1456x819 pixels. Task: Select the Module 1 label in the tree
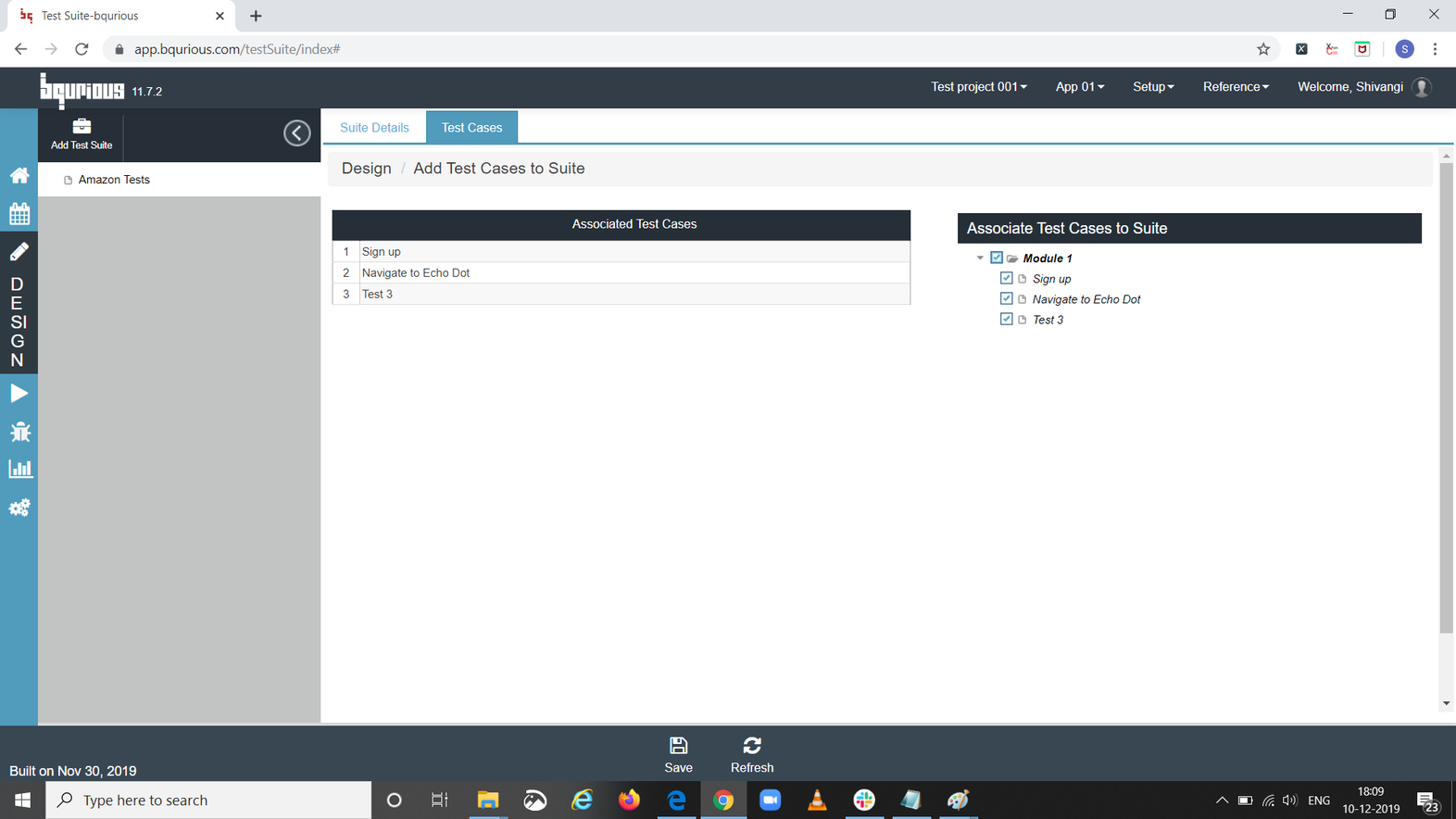coord(1048,258)
